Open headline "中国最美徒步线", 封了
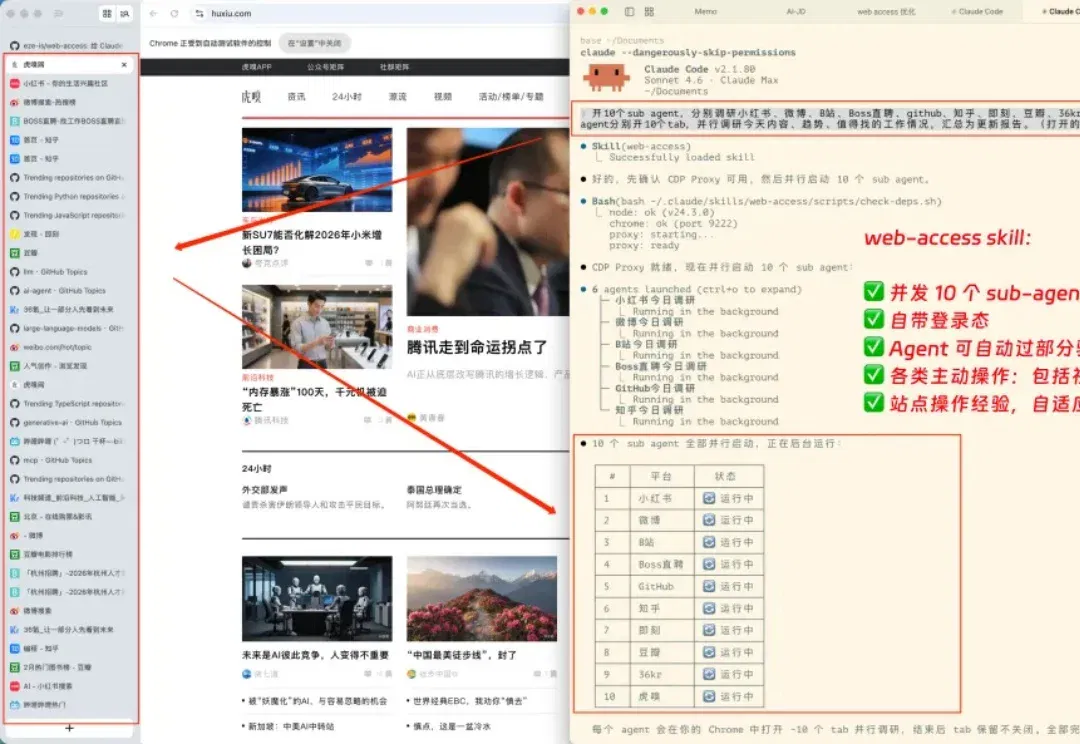 pos(461,654)
